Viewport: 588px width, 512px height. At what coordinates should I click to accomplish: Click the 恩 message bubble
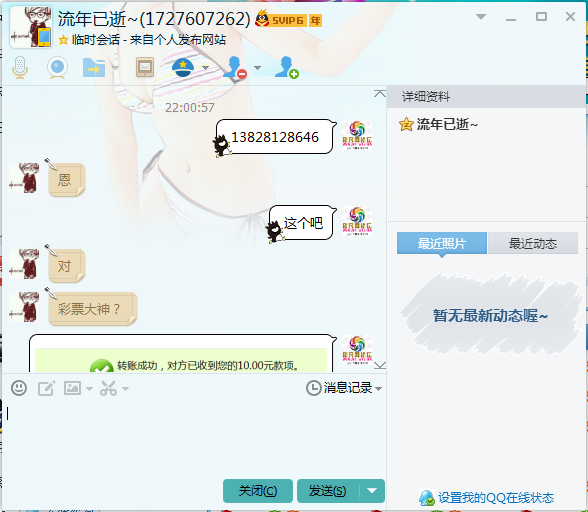pyautogui.click(x=66, y=179)
